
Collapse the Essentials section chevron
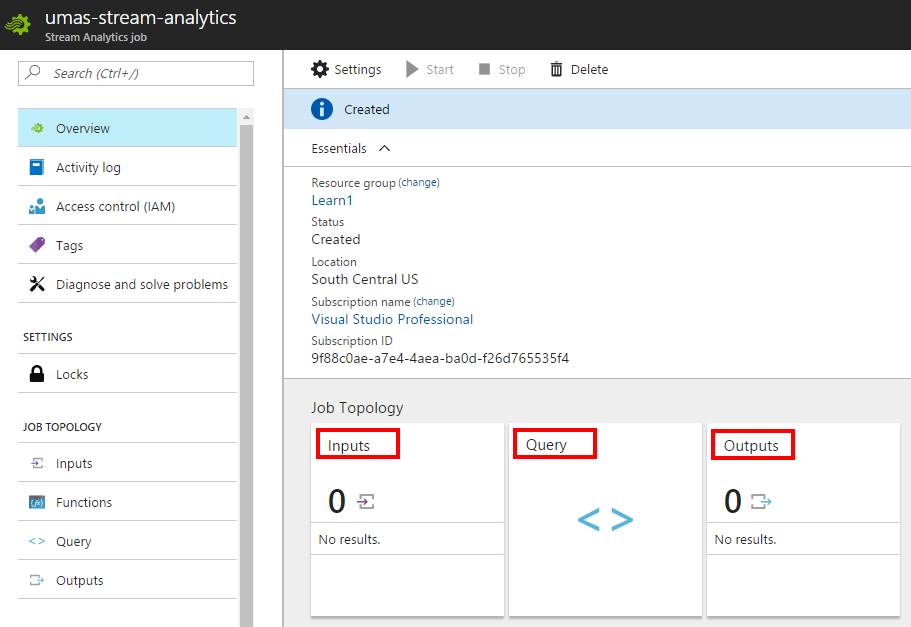[384, 149]
